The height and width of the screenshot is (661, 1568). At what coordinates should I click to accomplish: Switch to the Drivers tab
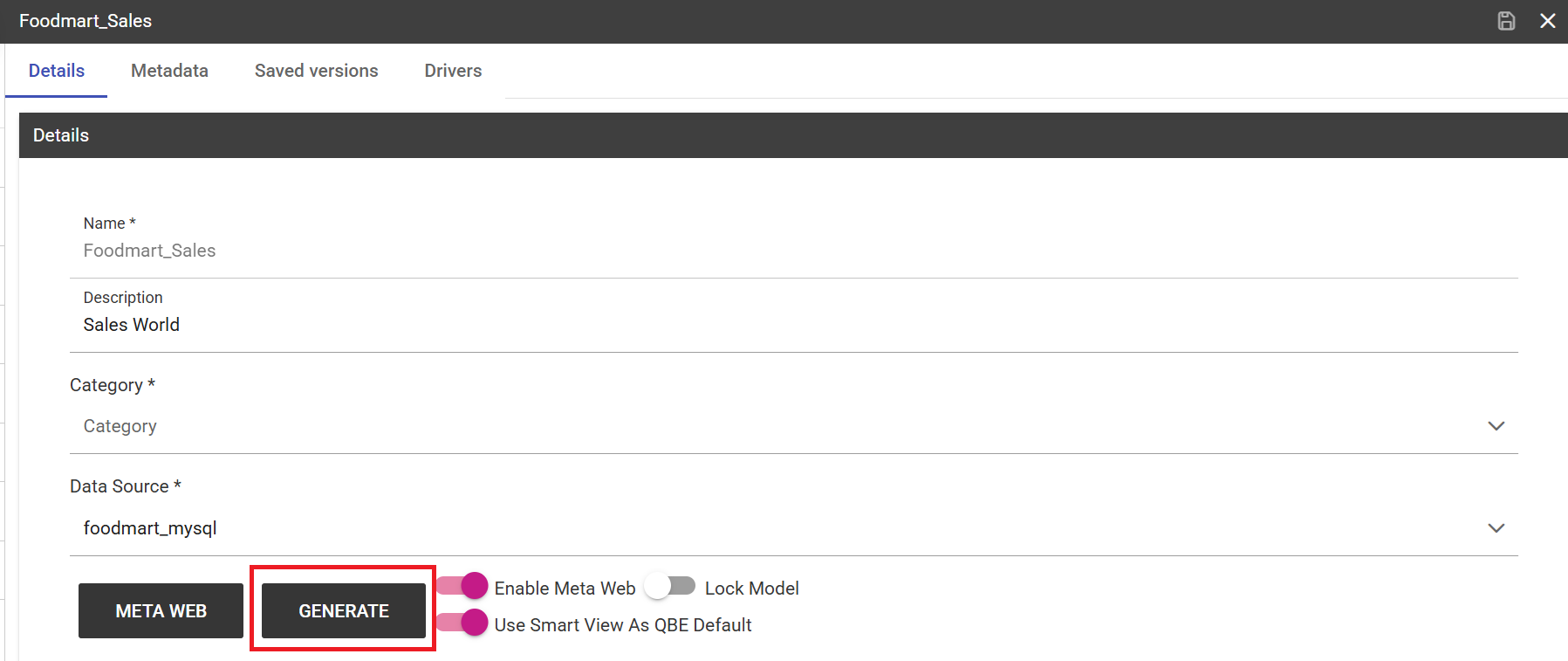point(453,71)
